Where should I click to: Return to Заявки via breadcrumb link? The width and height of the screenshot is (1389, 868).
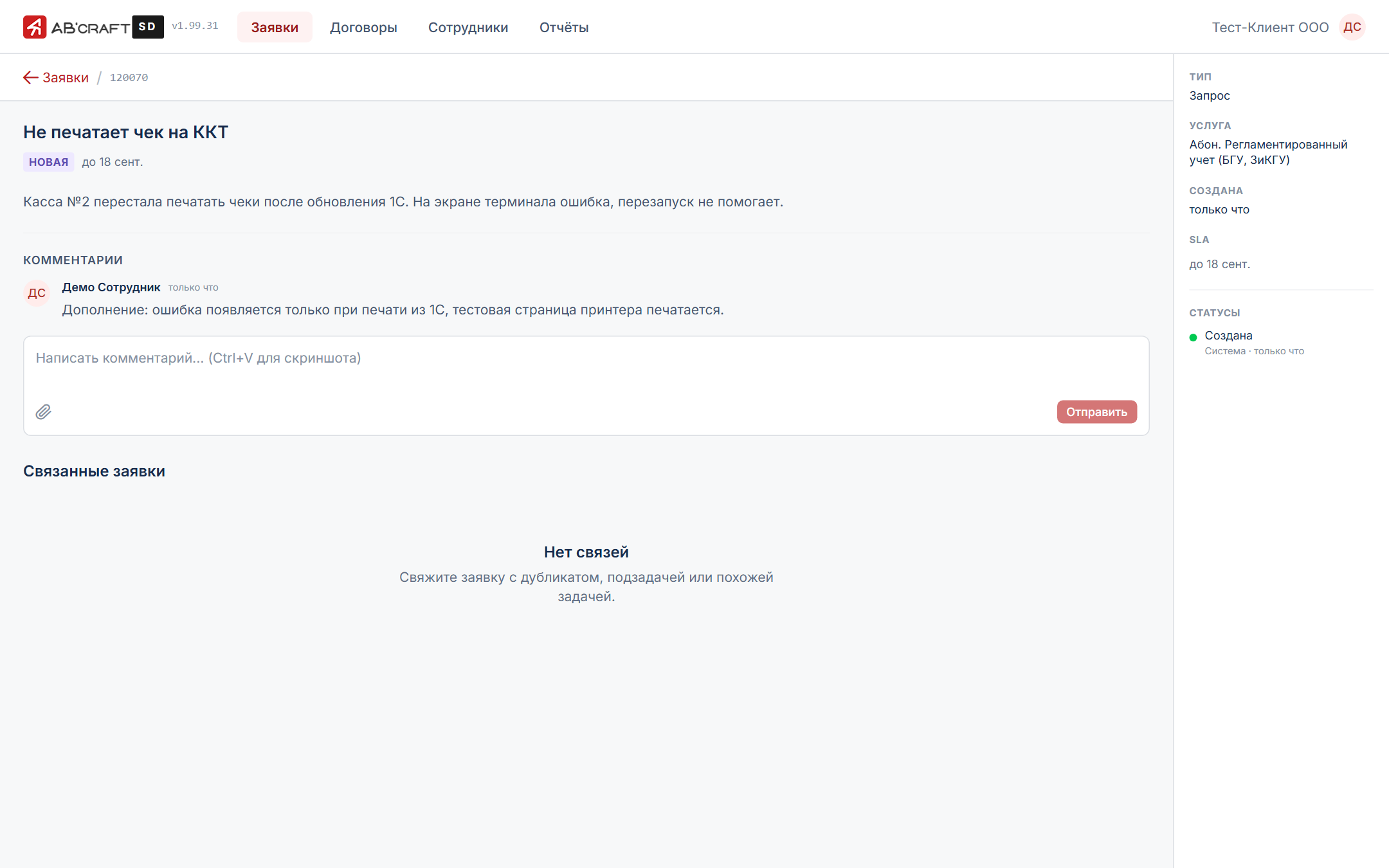tap(66, 77)
